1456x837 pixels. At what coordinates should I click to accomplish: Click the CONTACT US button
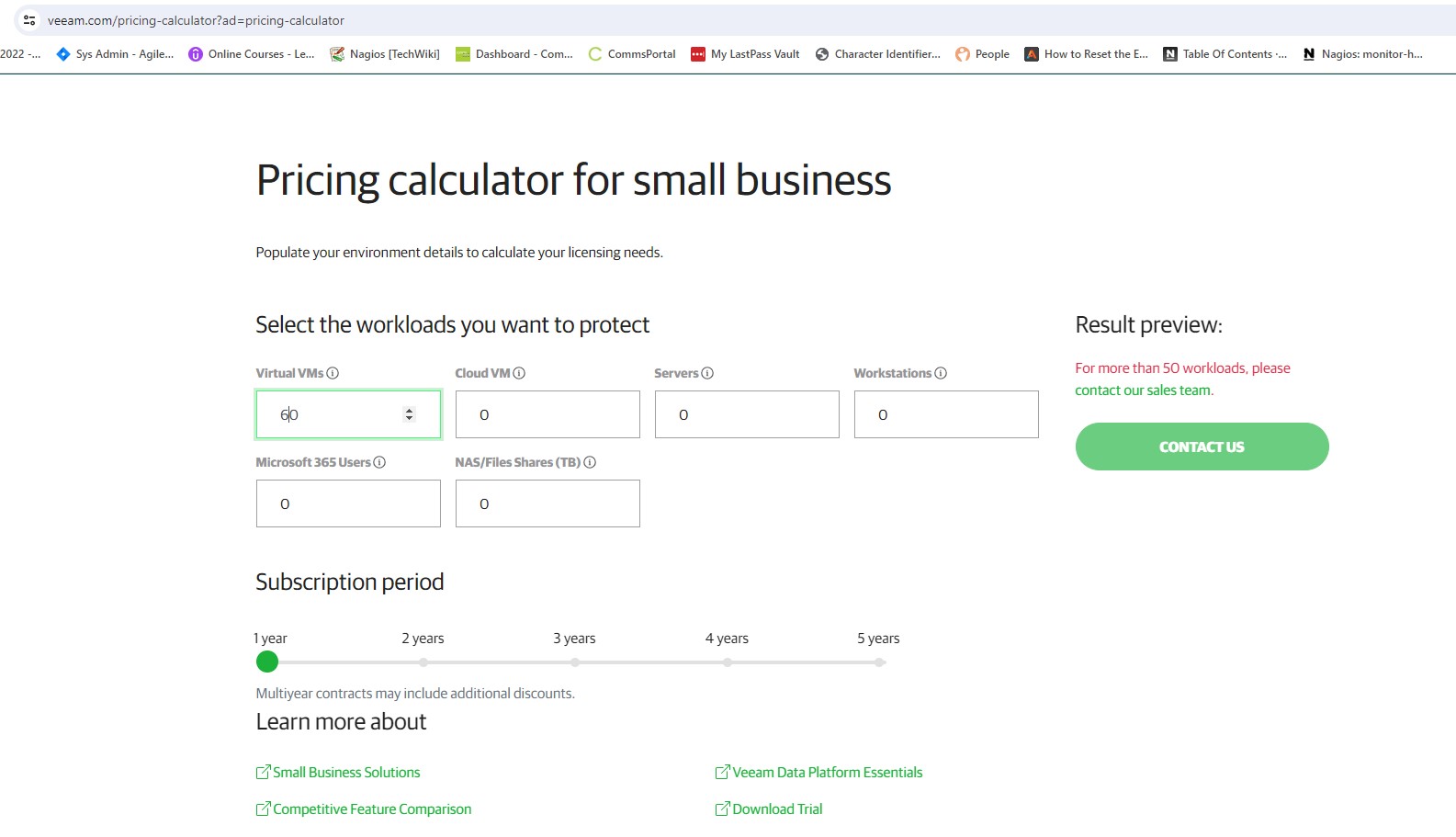(1202, 447)
